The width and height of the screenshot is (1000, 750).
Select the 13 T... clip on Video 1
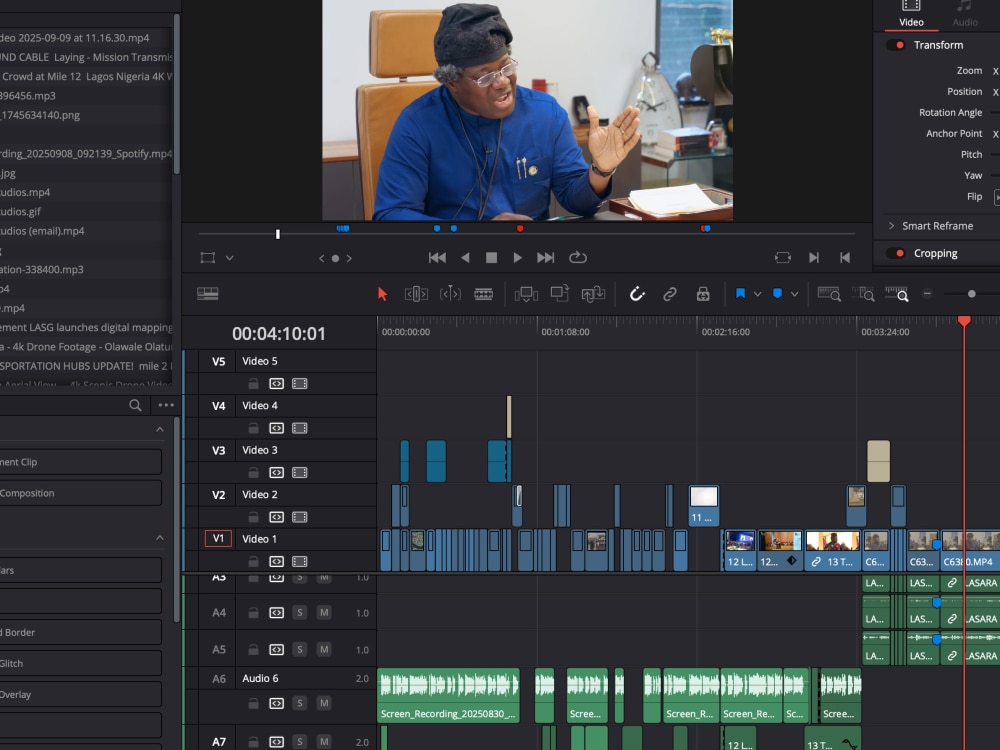pos(832,550)
